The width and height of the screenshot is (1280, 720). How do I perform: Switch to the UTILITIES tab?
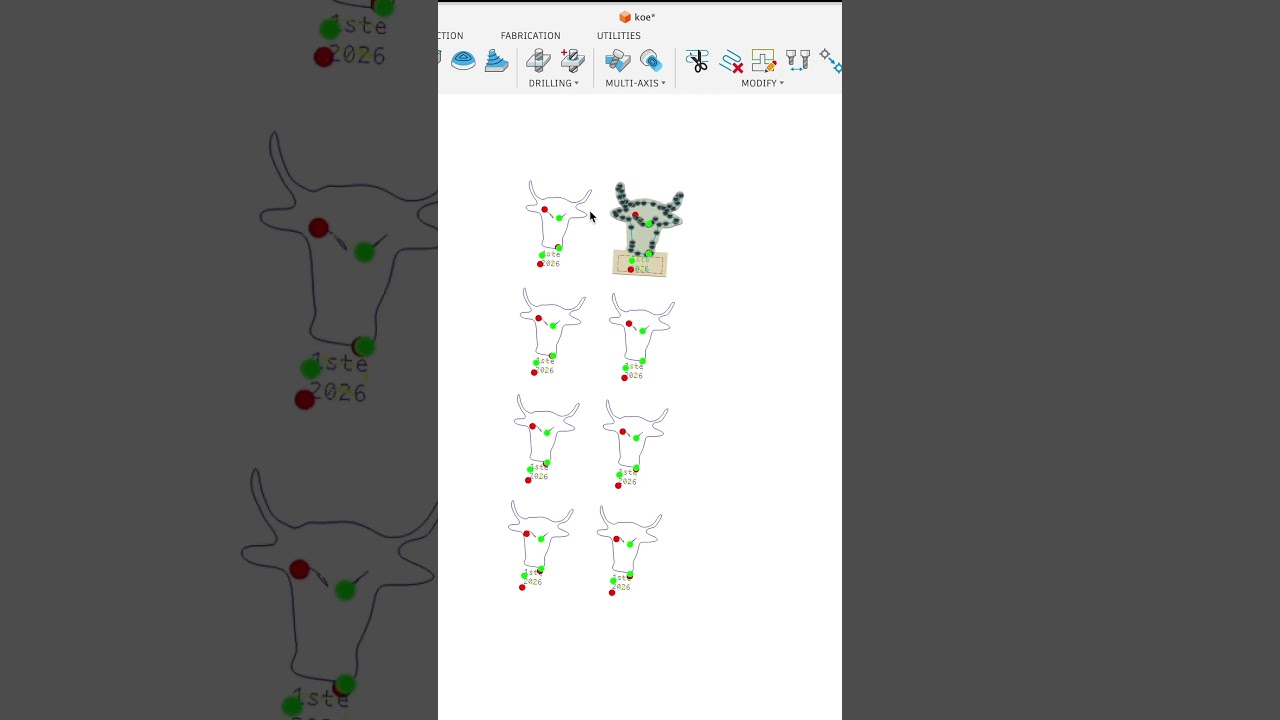(619, 36)
